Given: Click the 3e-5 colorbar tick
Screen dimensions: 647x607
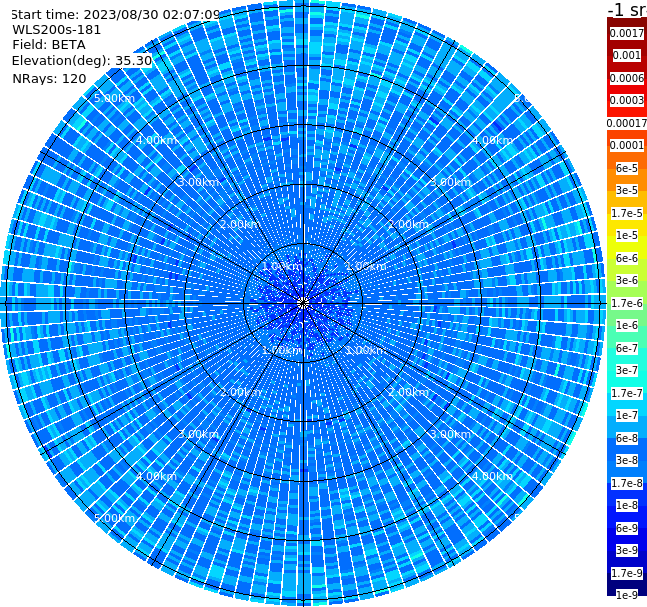Looking at the screenshot, I should point(627,190).
